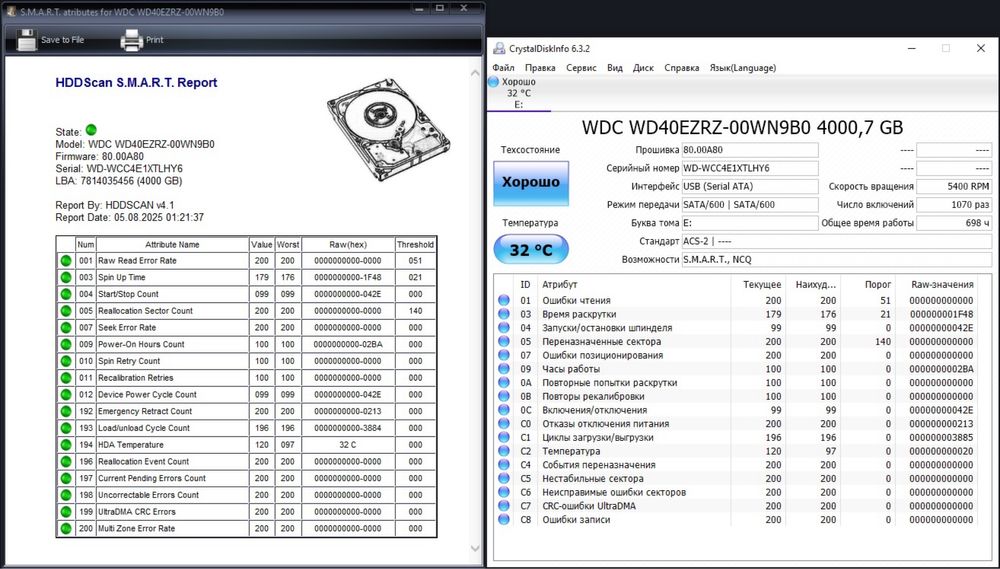1000x569 pixels.
Task: Click the HDDScan window title bar icon
Action: point(11,11)
